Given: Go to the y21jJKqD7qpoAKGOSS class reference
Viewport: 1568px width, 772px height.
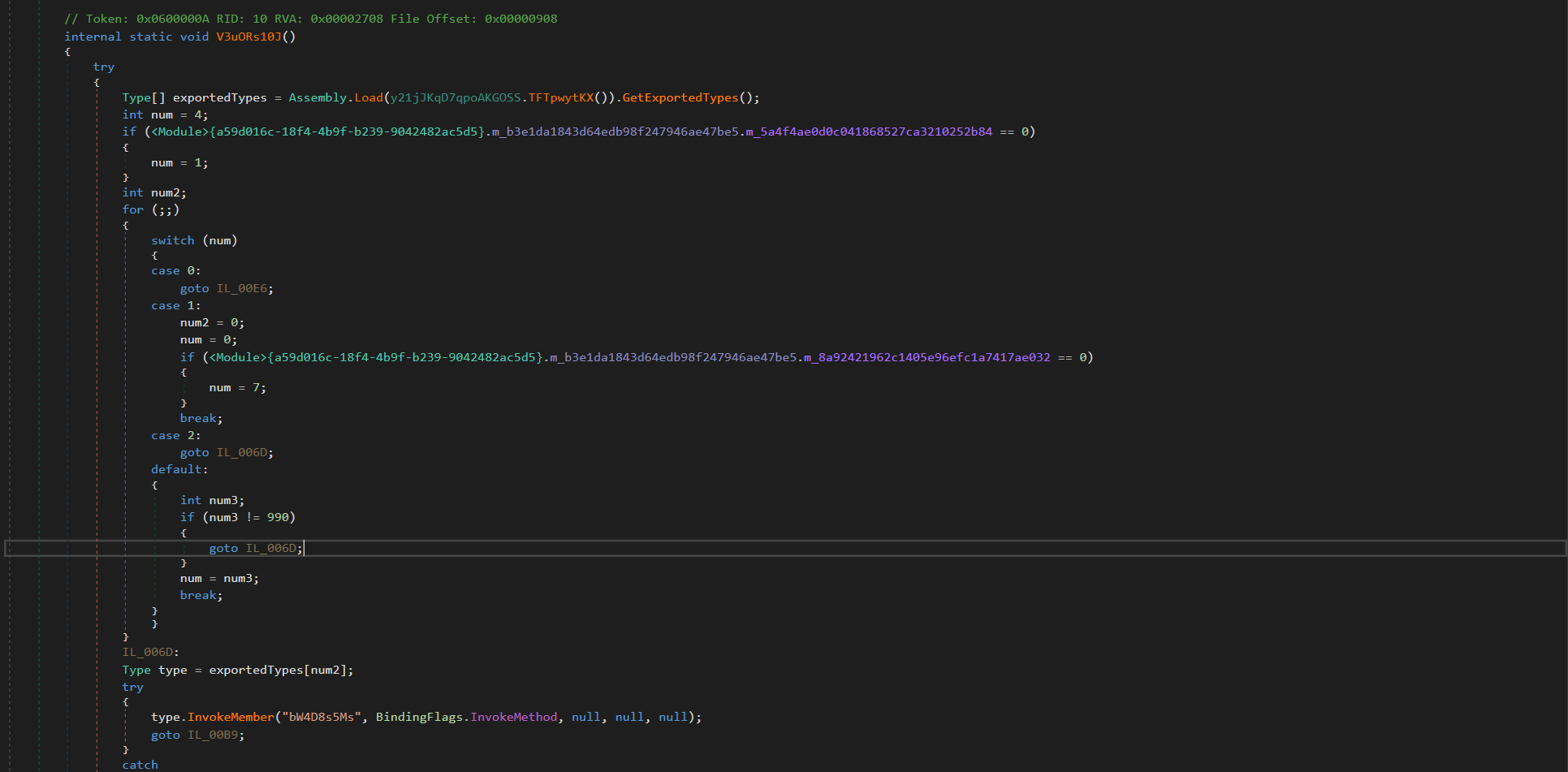Looking at the screenshot, I should (x=456, y=97).
